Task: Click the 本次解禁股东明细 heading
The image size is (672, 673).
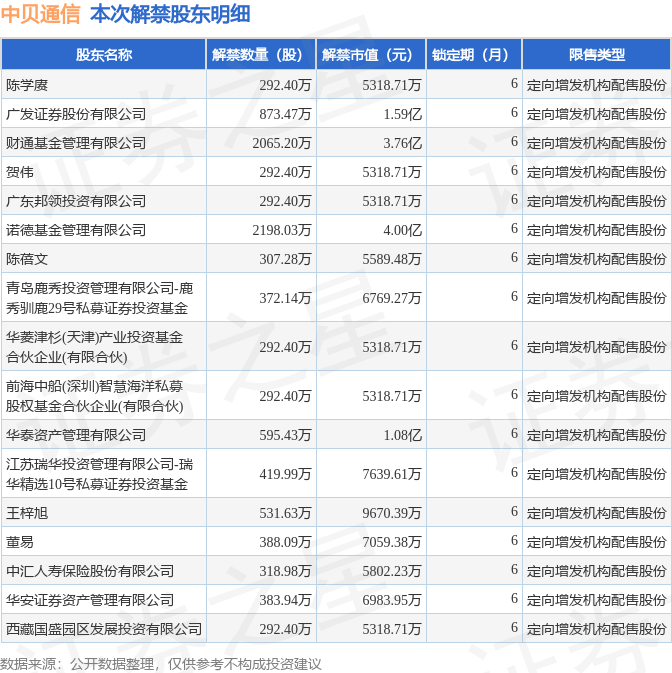Action: (170, 14)
